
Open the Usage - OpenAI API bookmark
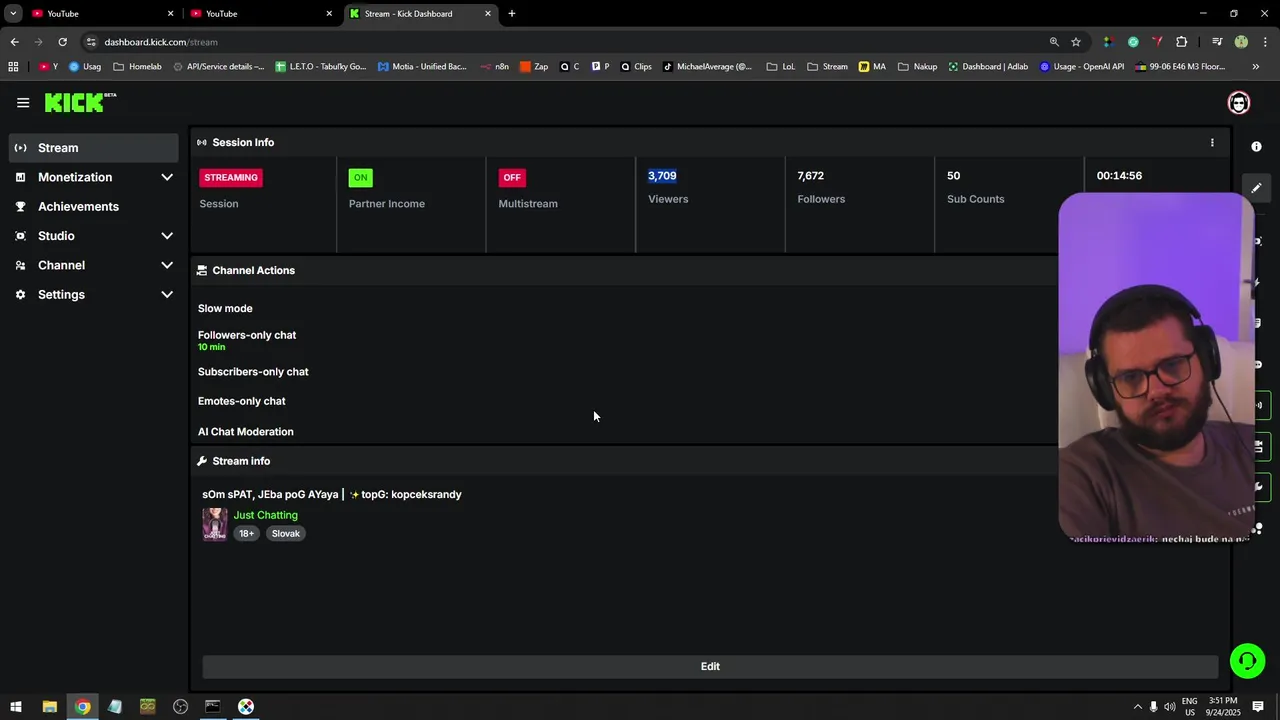point(1082,67)
